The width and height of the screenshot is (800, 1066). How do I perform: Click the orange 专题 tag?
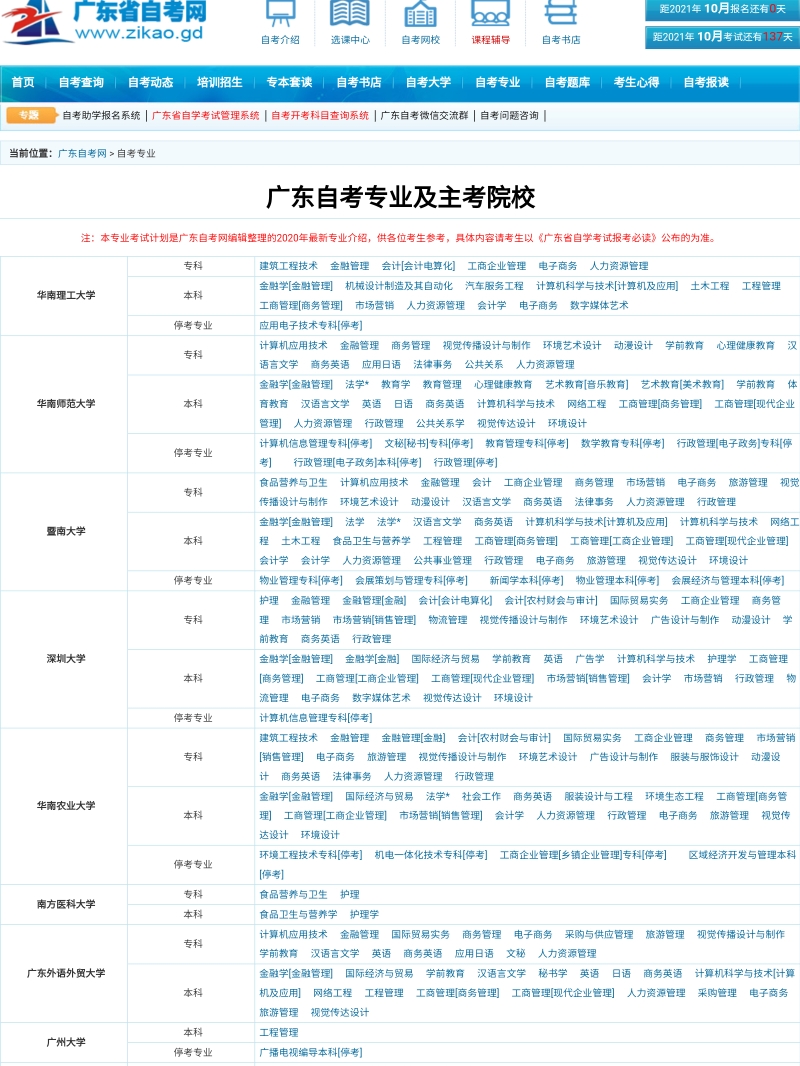pyautogui.click(x=31, y=115)
